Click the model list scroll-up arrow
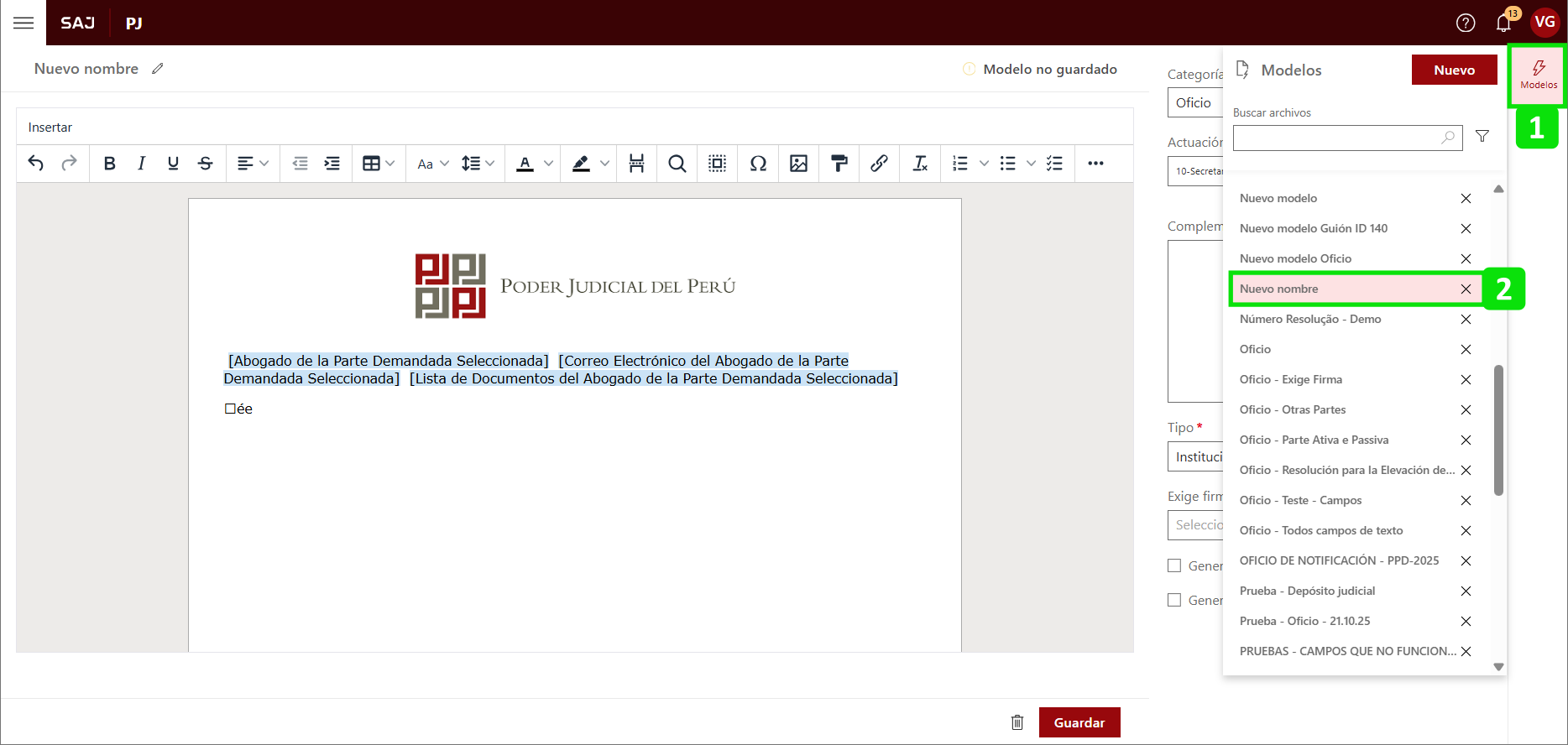The image size is (1568, 745). click(1498, 189)
